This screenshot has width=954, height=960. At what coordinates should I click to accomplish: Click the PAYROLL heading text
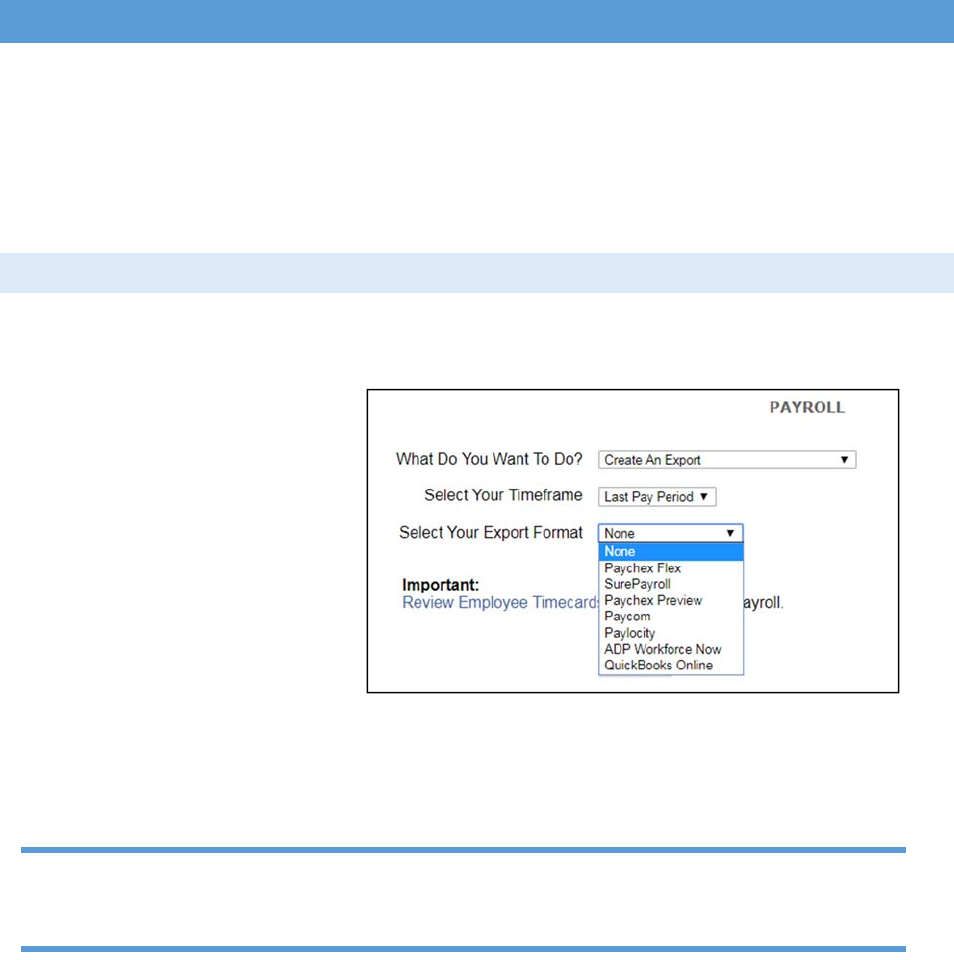tap(807, 408)
